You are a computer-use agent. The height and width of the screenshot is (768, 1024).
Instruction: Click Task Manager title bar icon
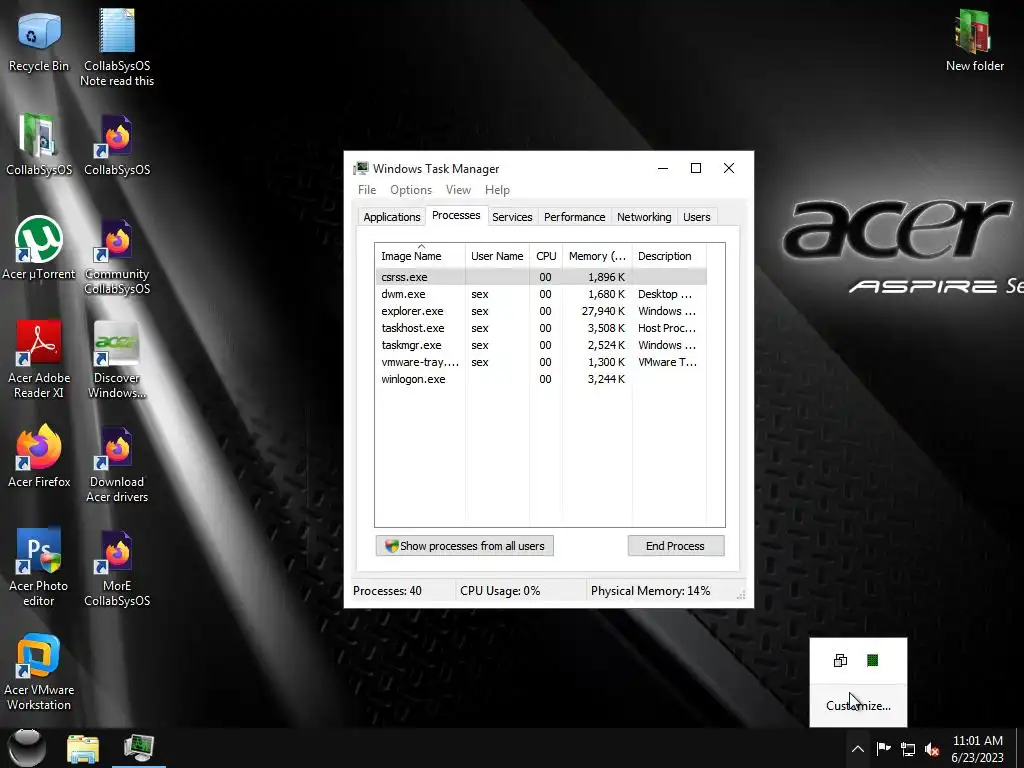pos(360,168)
